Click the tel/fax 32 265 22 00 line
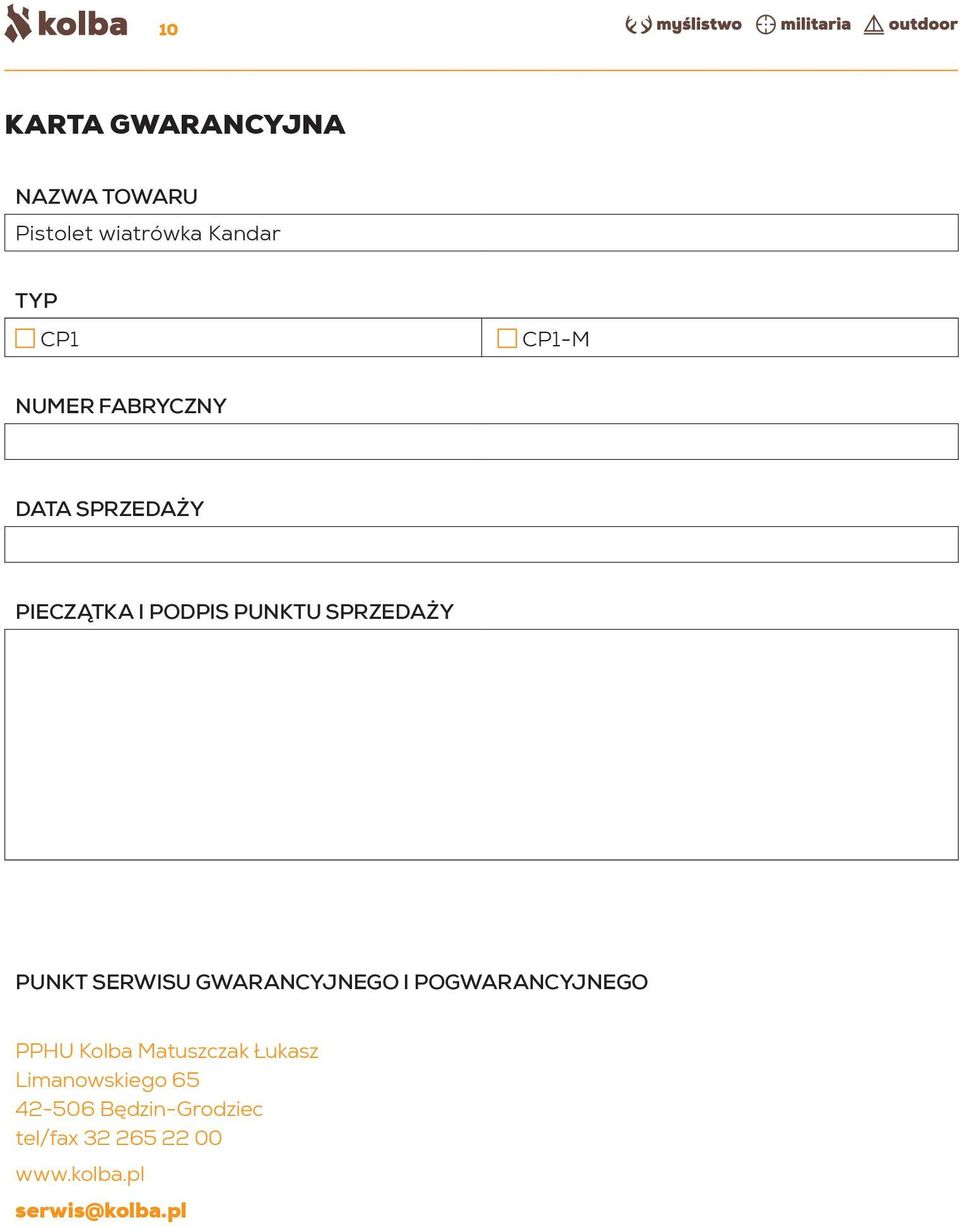960x1227 pixels. tap(119, 1138)
